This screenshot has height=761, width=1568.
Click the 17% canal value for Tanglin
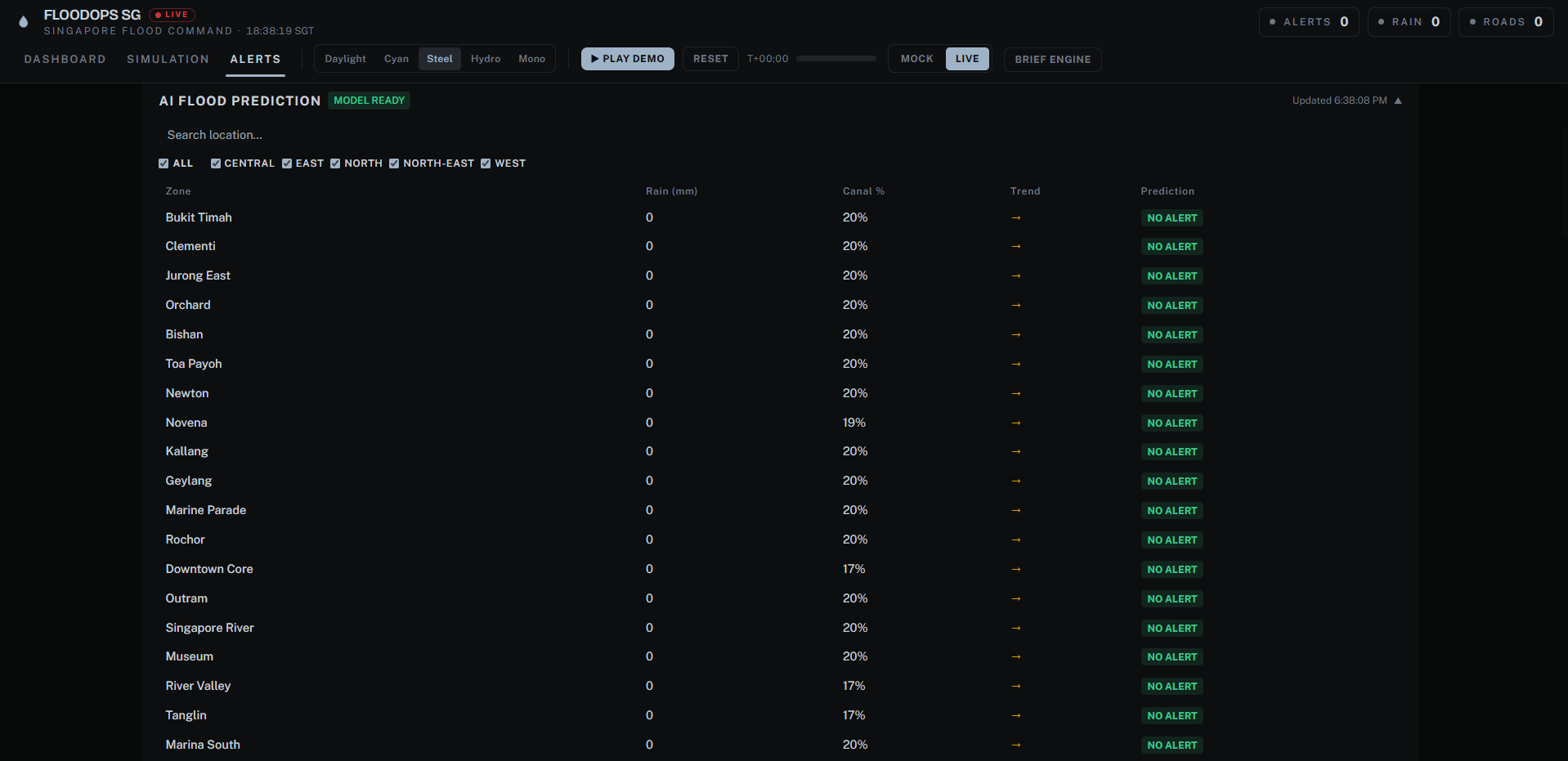point(854,715)
